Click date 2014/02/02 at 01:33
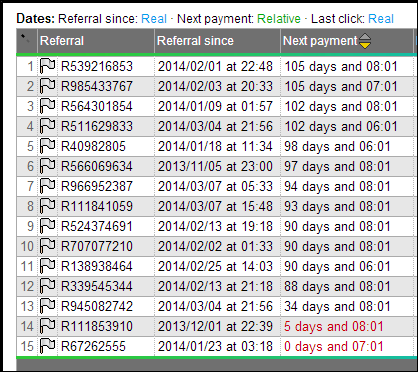Screen dimensions: 418x372 click(x=215, y=246)
